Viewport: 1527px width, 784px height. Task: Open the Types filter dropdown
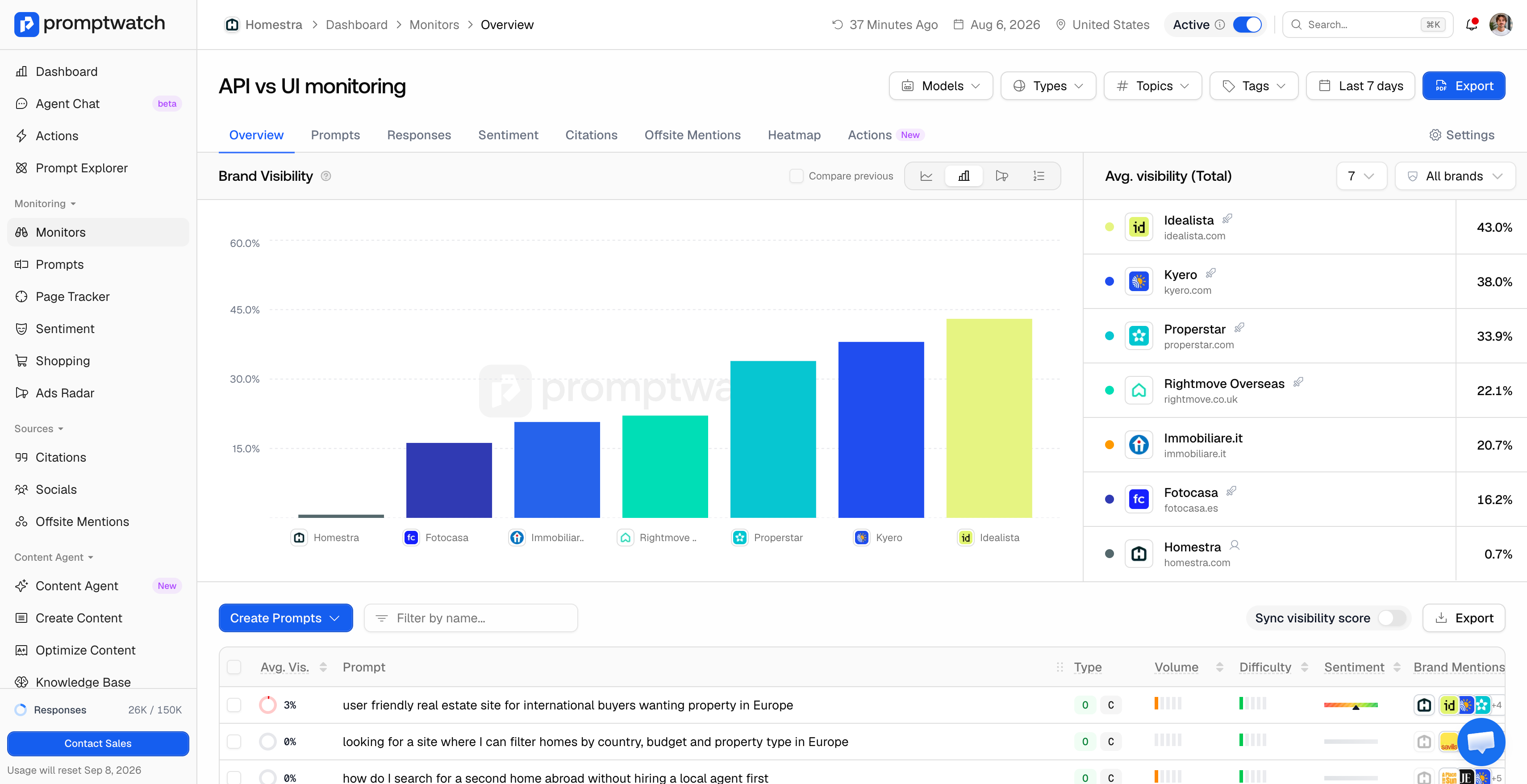tap(1048, 86)
